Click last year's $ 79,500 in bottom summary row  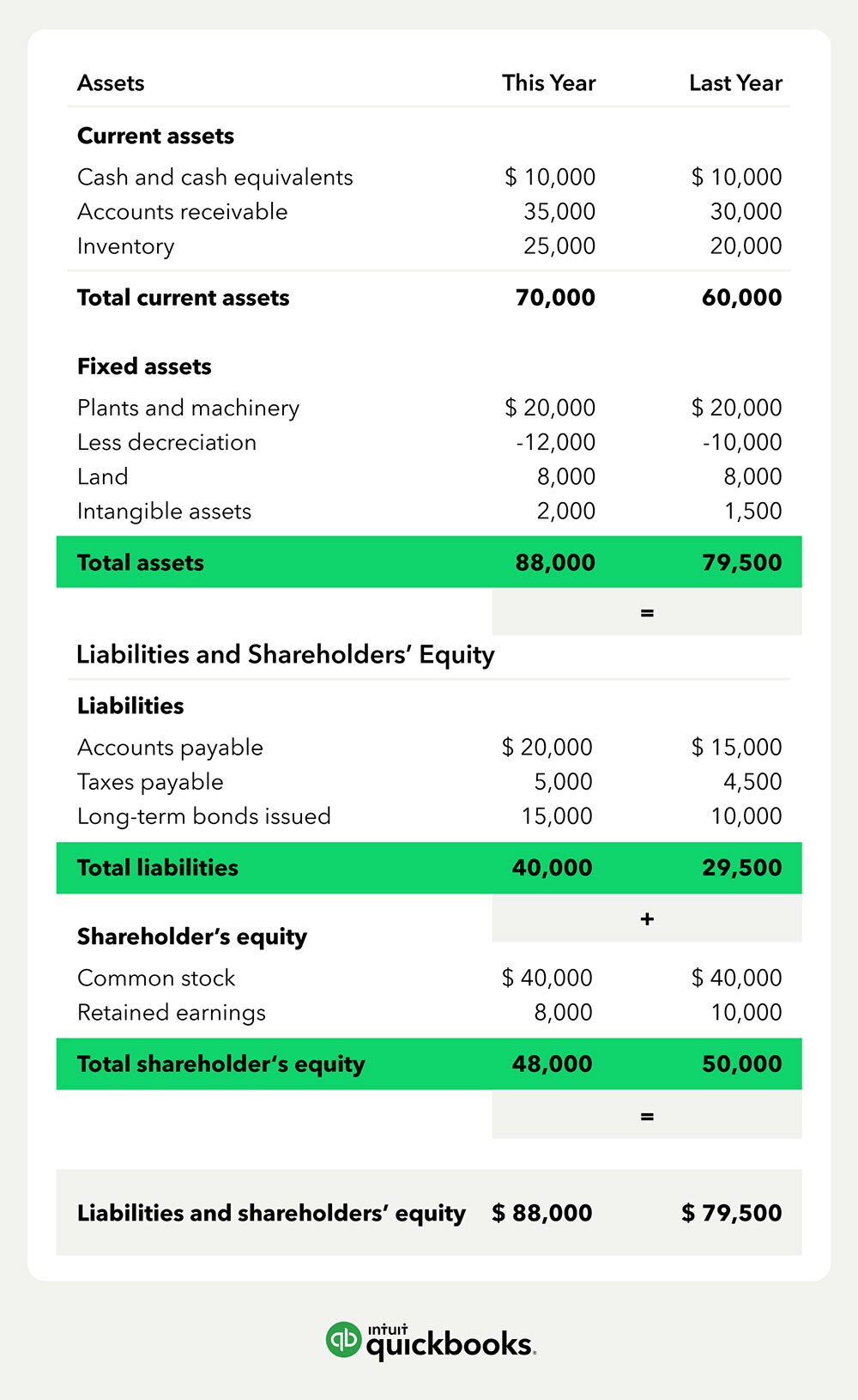click(x=732, y=1213)
